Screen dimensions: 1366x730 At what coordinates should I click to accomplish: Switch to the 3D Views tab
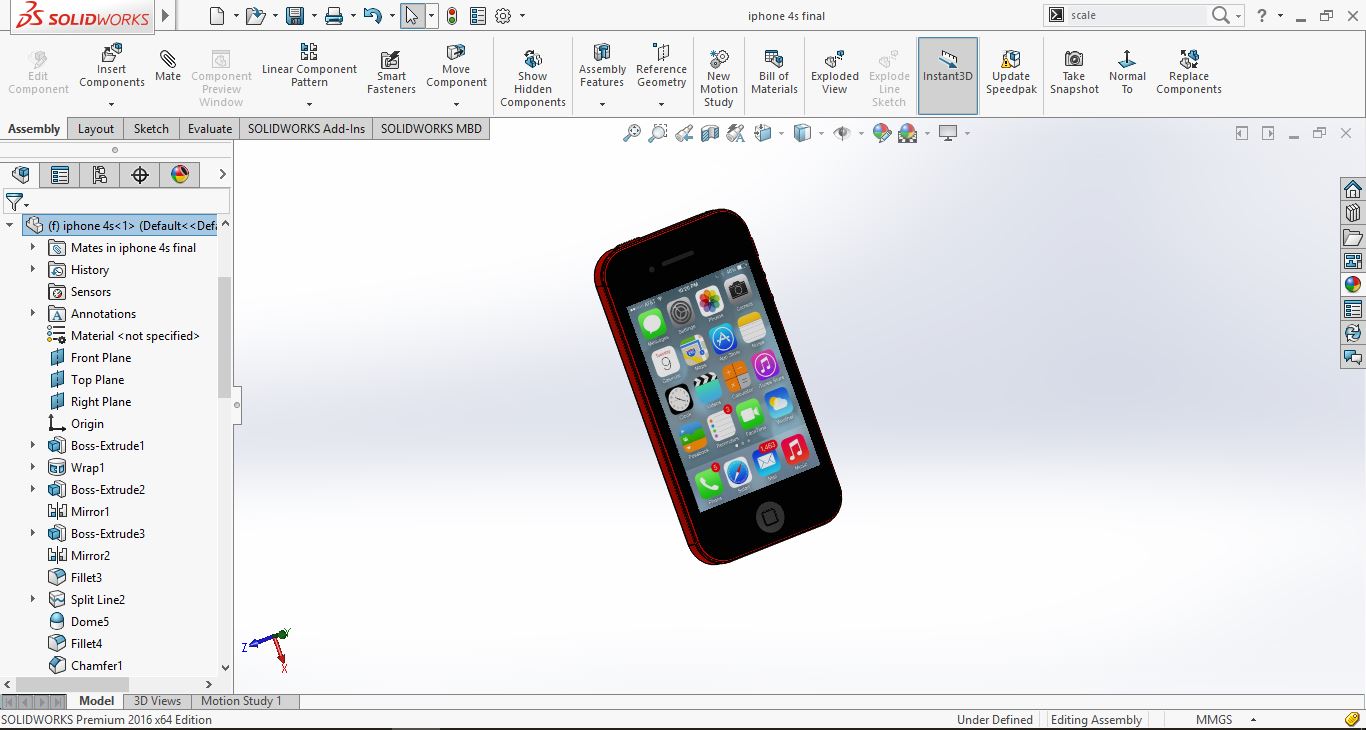tap(158, 701)
